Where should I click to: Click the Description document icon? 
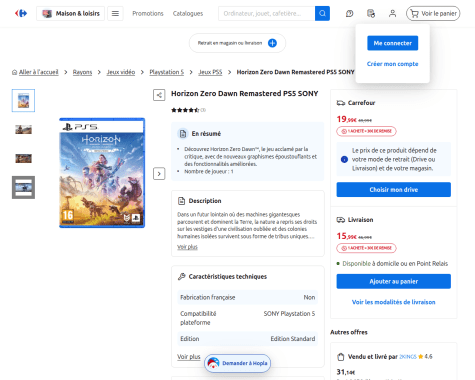(x=181, y=201)
